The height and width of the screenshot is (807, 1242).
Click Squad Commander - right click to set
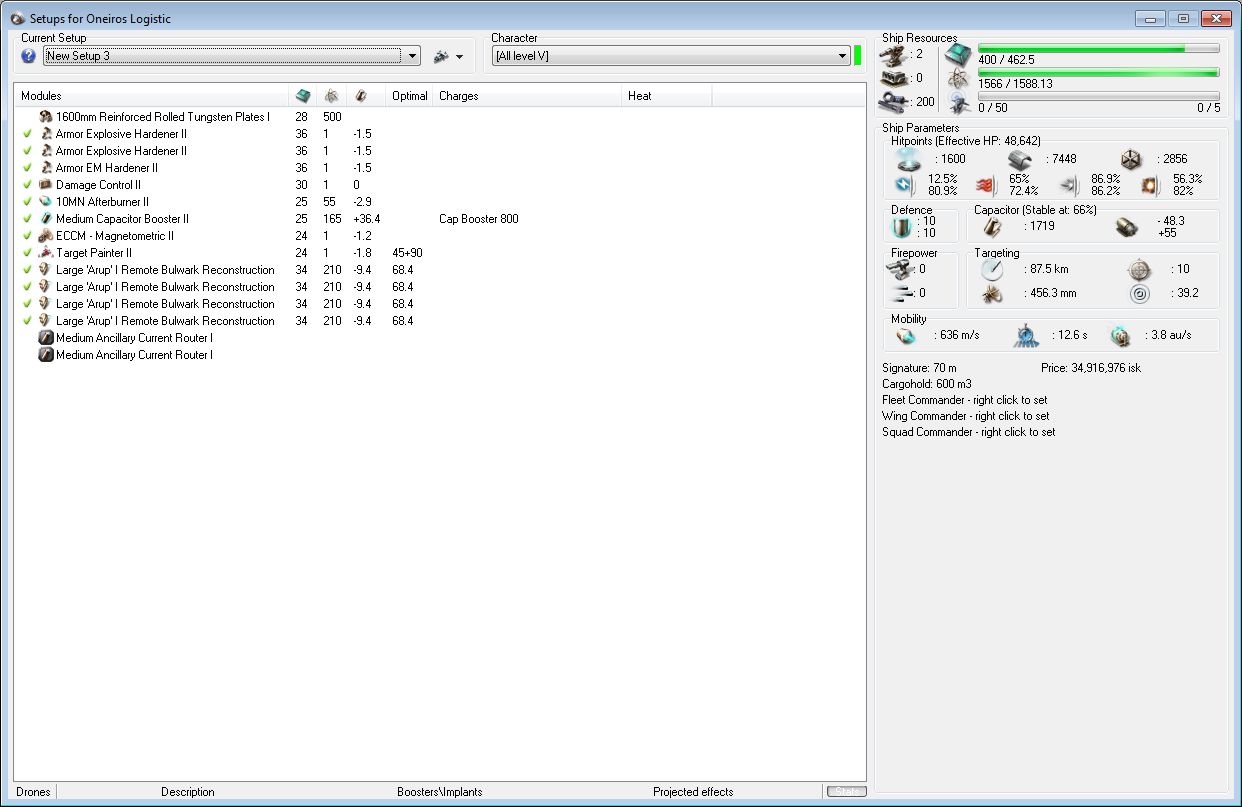pyautogui.click(x=969, y=432)
